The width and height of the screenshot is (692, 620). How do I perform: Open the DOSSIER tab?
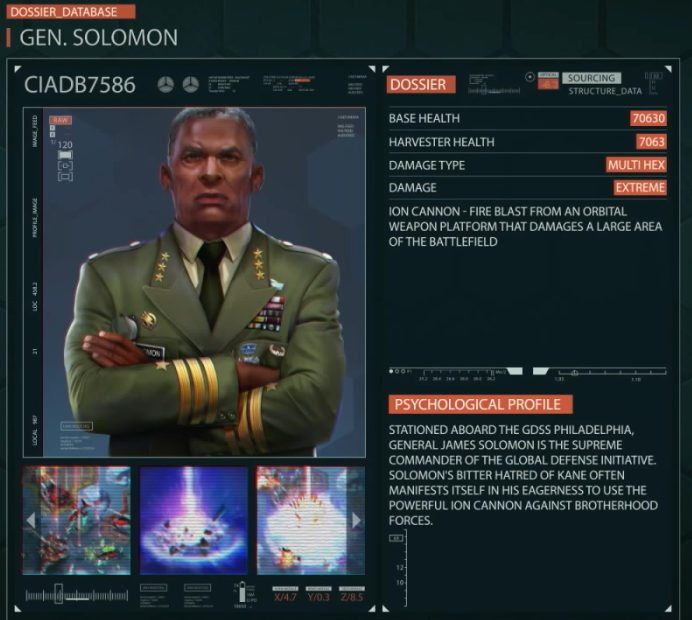(421, 84)
